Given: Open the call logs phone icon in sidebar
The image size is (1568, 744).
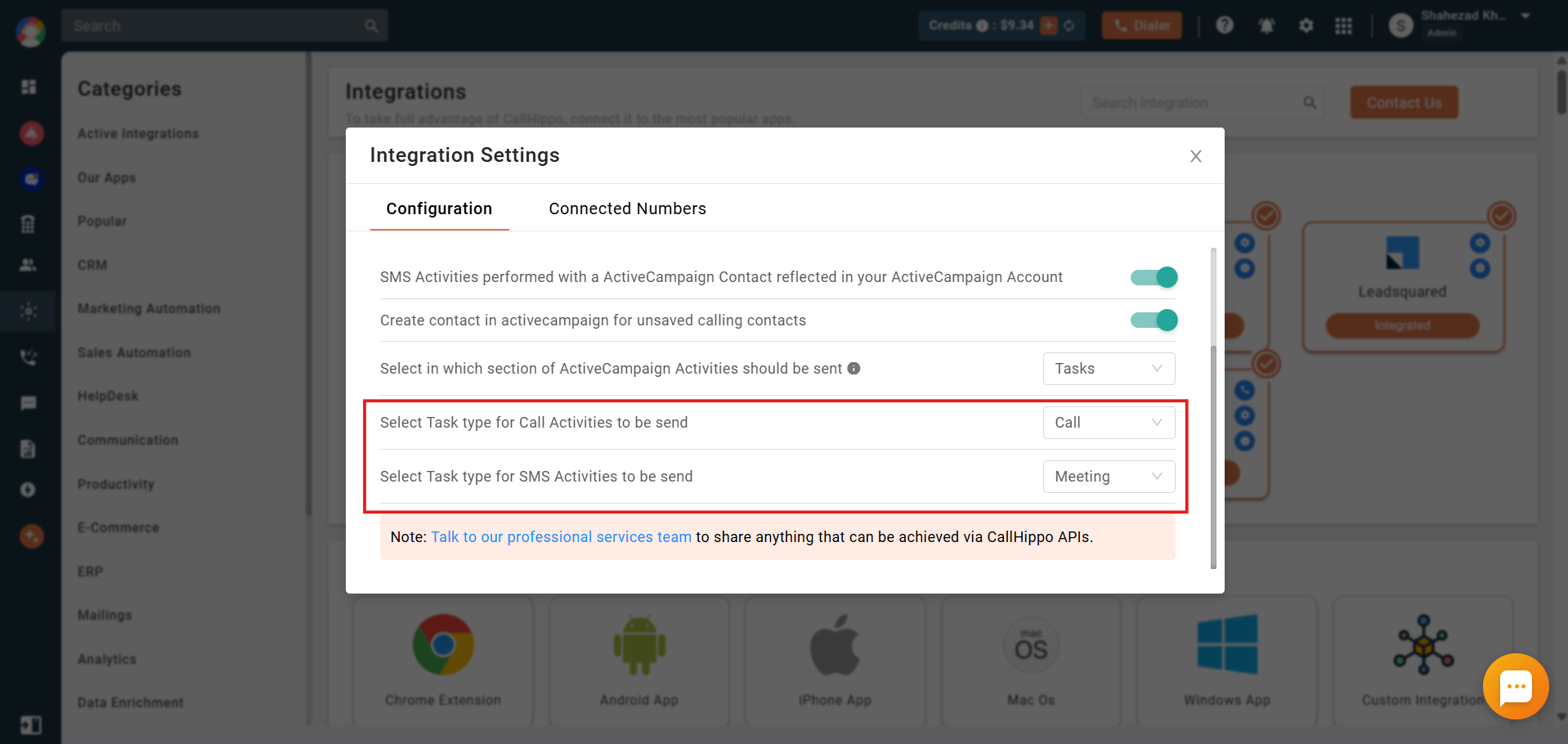Looking at the screenshot, I should pos(29,357).
